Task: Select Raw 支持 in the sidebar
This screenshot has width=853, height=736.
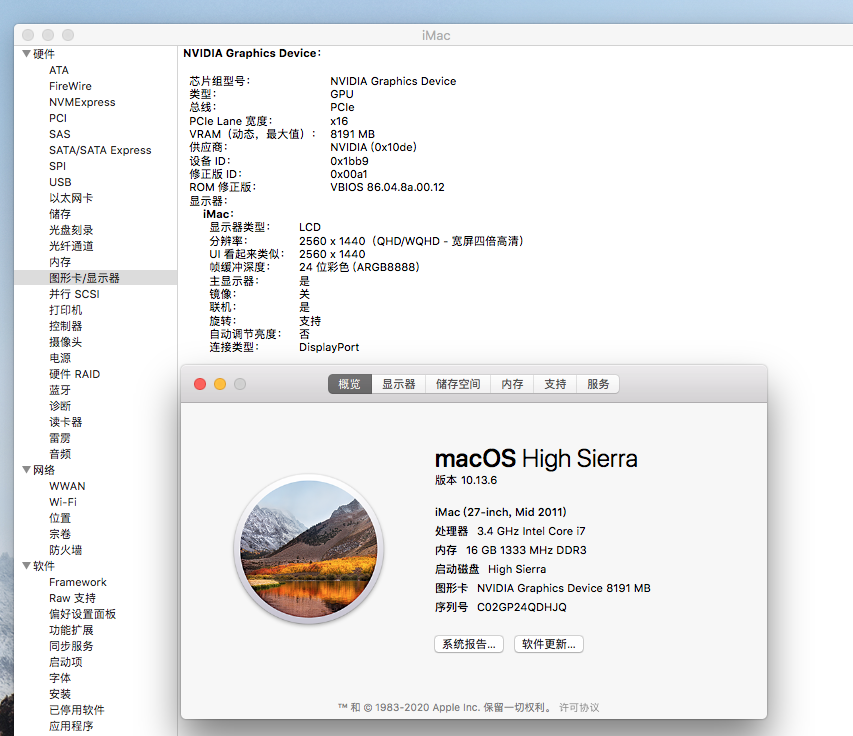Action: coord(72,598)
